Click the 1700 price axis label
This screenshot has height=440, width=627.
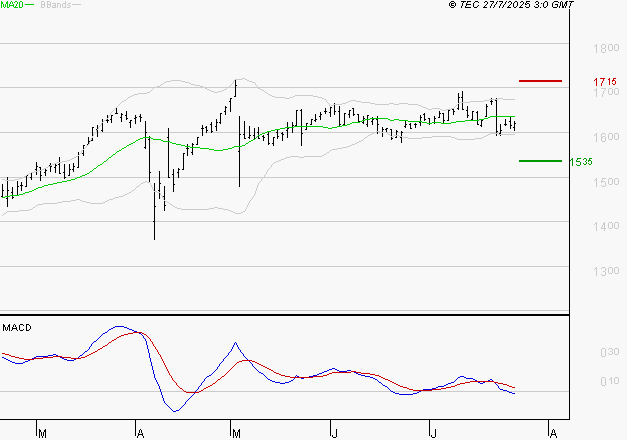[606, 92]
